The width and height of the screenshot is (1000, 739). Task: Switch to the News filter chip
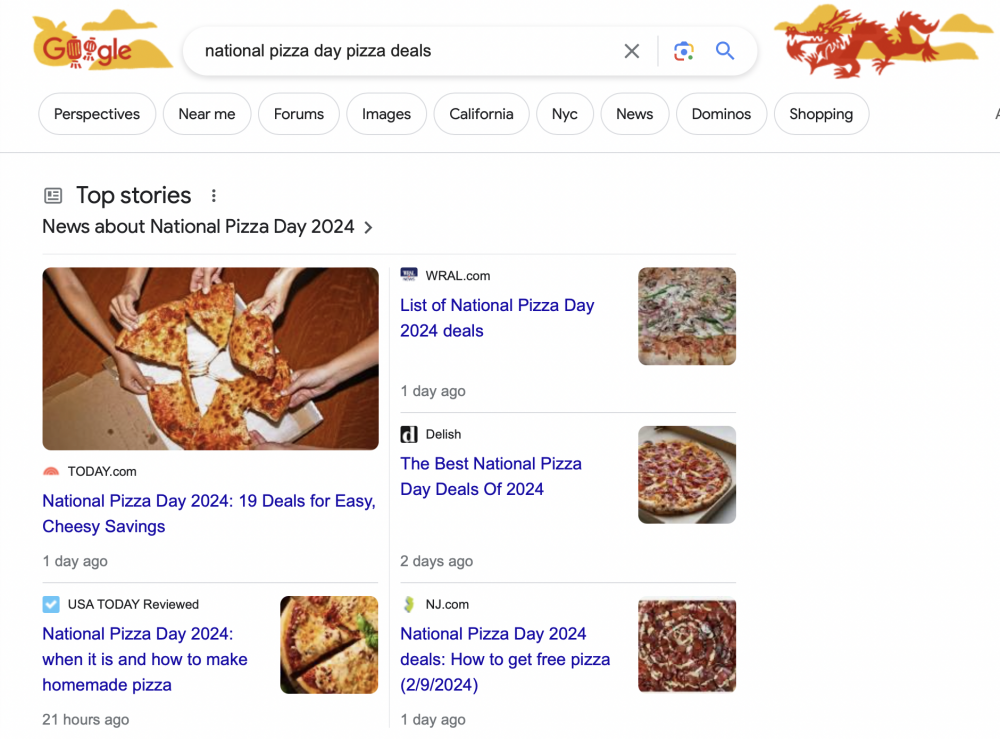coord(634,114)
